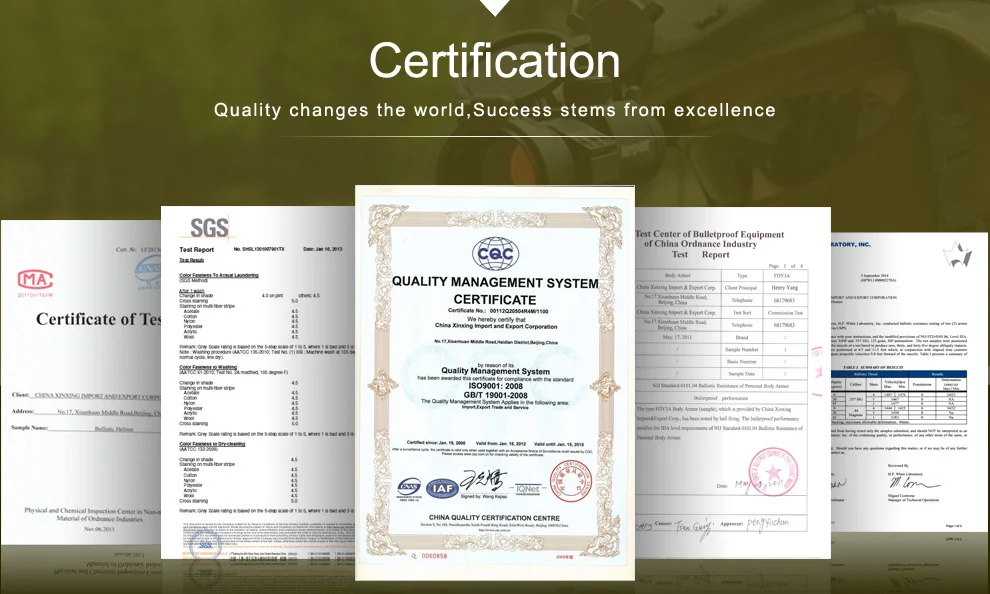
Task: Open the Certificate of Test document with MA logo
Action: coord(81,383)
